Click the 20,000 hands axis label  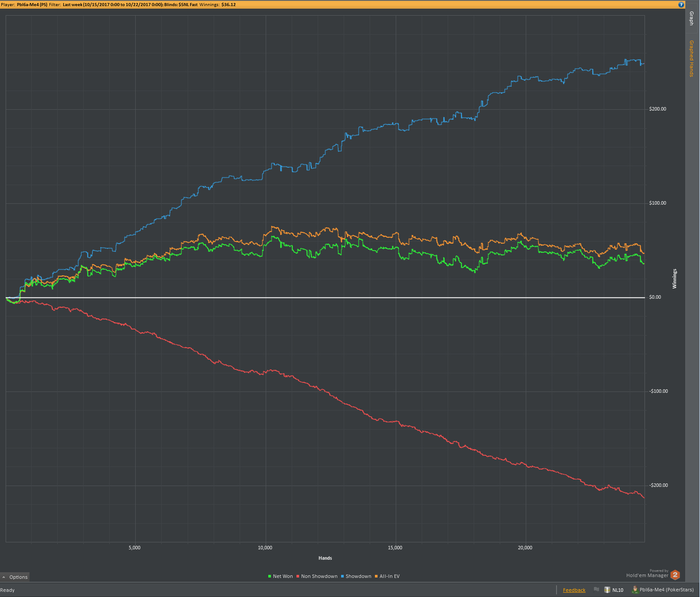525,548
